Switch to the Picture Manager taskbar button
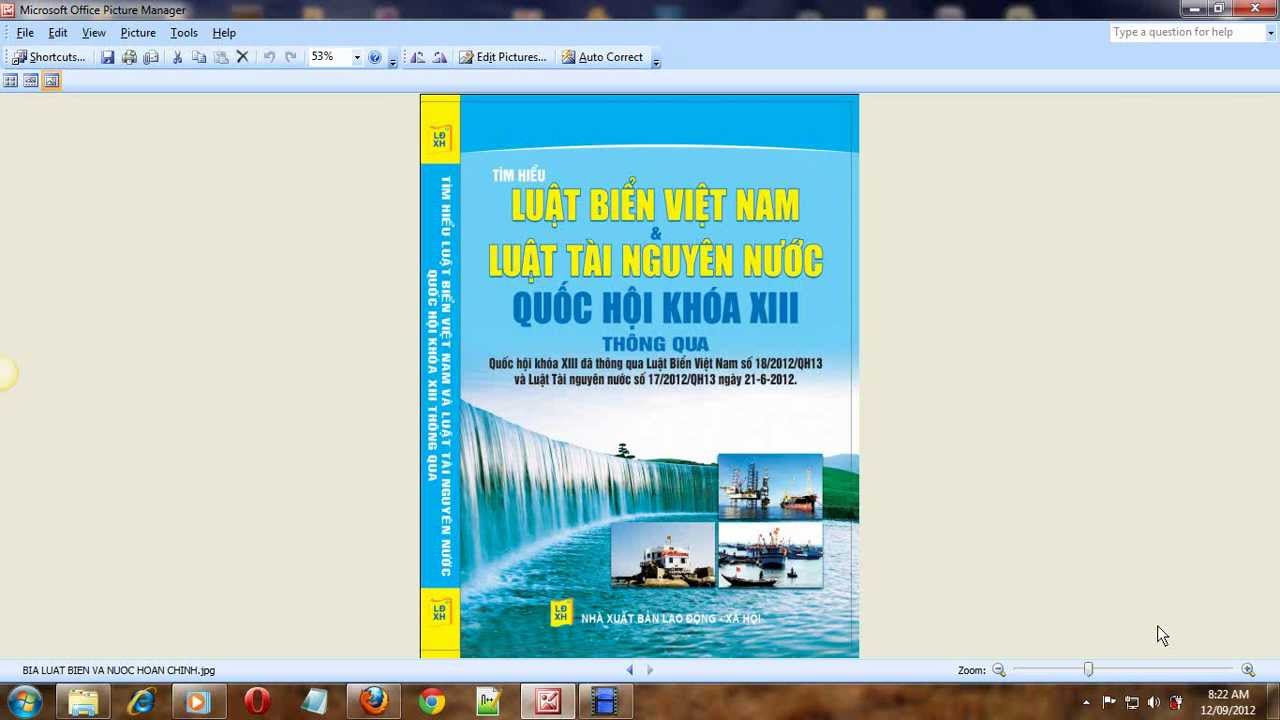1280x720 pixels. pyautogui.click(x=548, y=702)
